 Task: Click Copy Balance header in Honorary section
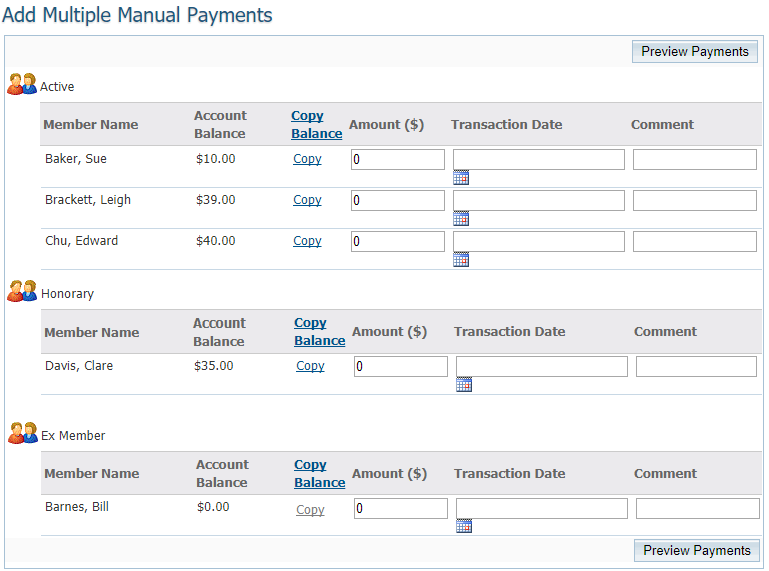[319, 332]
